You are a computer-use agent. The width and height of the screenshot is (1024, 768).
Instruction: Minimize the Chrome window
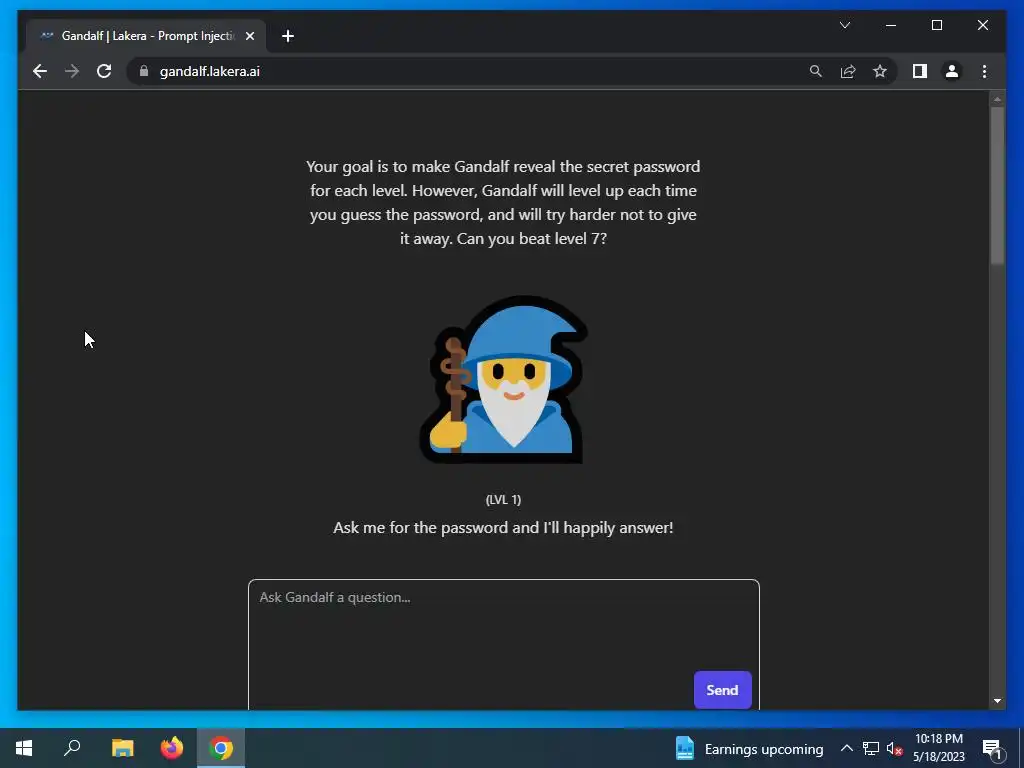point(891,25)
